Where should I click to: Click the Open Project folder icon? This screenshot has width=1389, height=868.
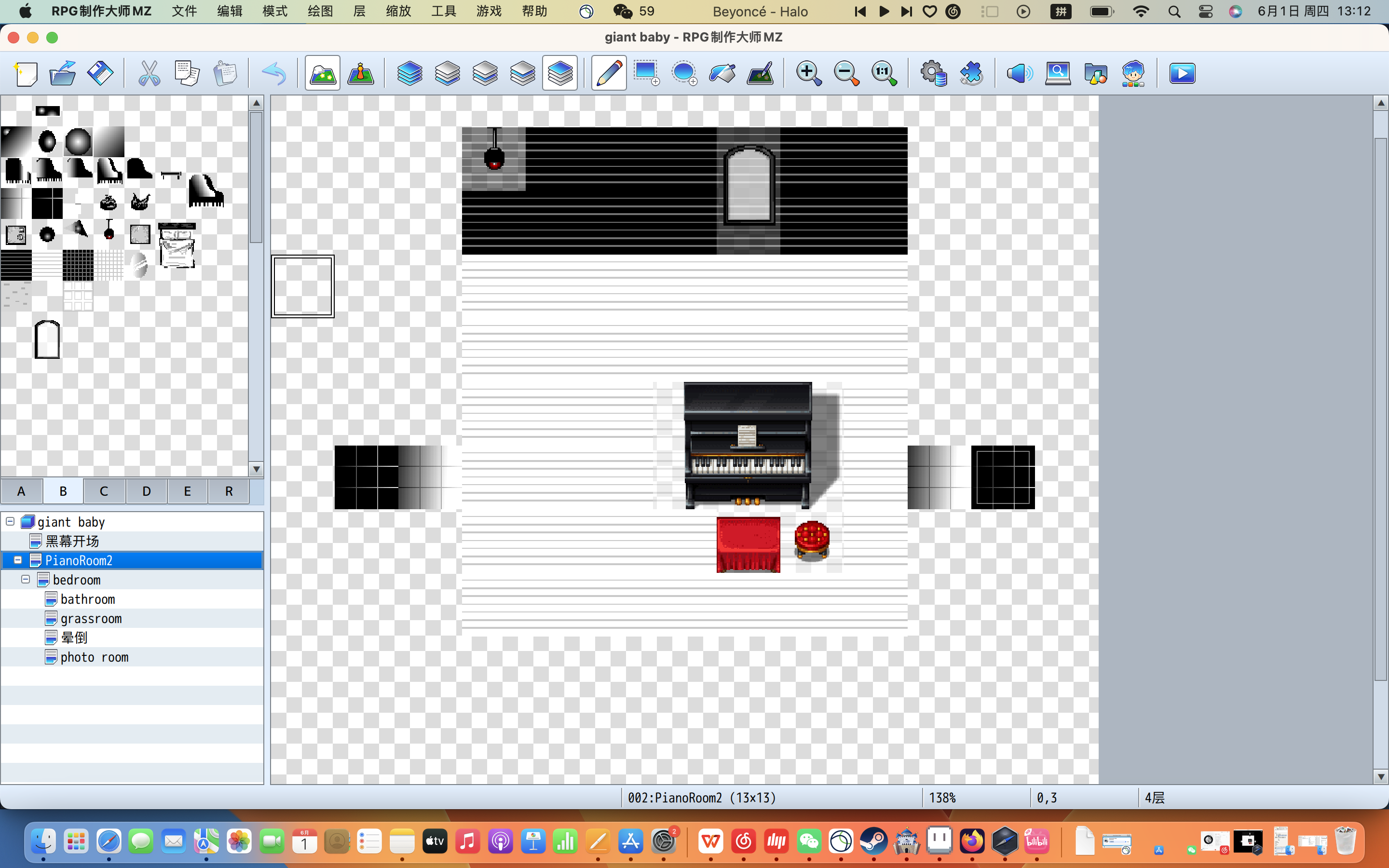[x=63, y=73]
